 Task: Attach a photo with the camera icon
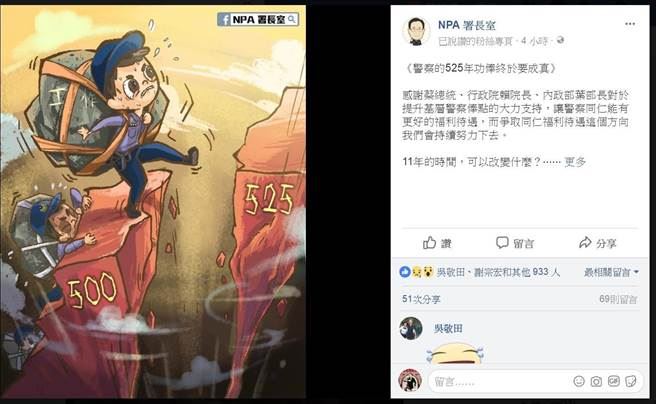pos(596,381)
